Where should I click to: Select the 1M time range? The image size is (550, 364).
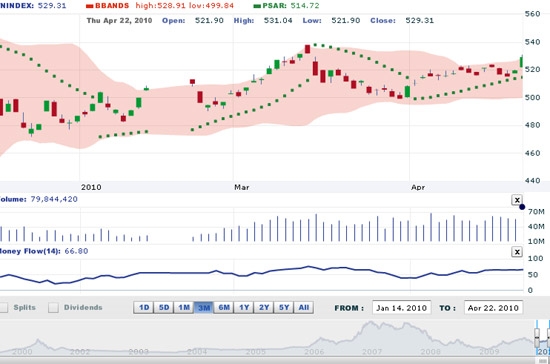tap(184, 308)
